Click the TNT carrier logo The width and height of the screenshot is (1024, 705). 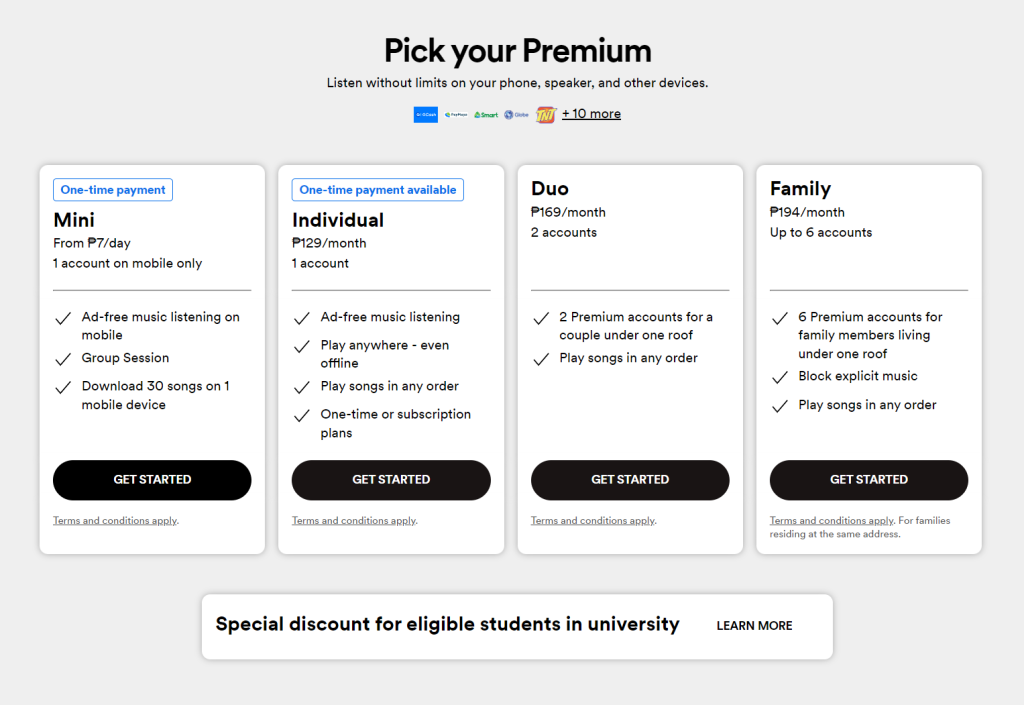545,115
